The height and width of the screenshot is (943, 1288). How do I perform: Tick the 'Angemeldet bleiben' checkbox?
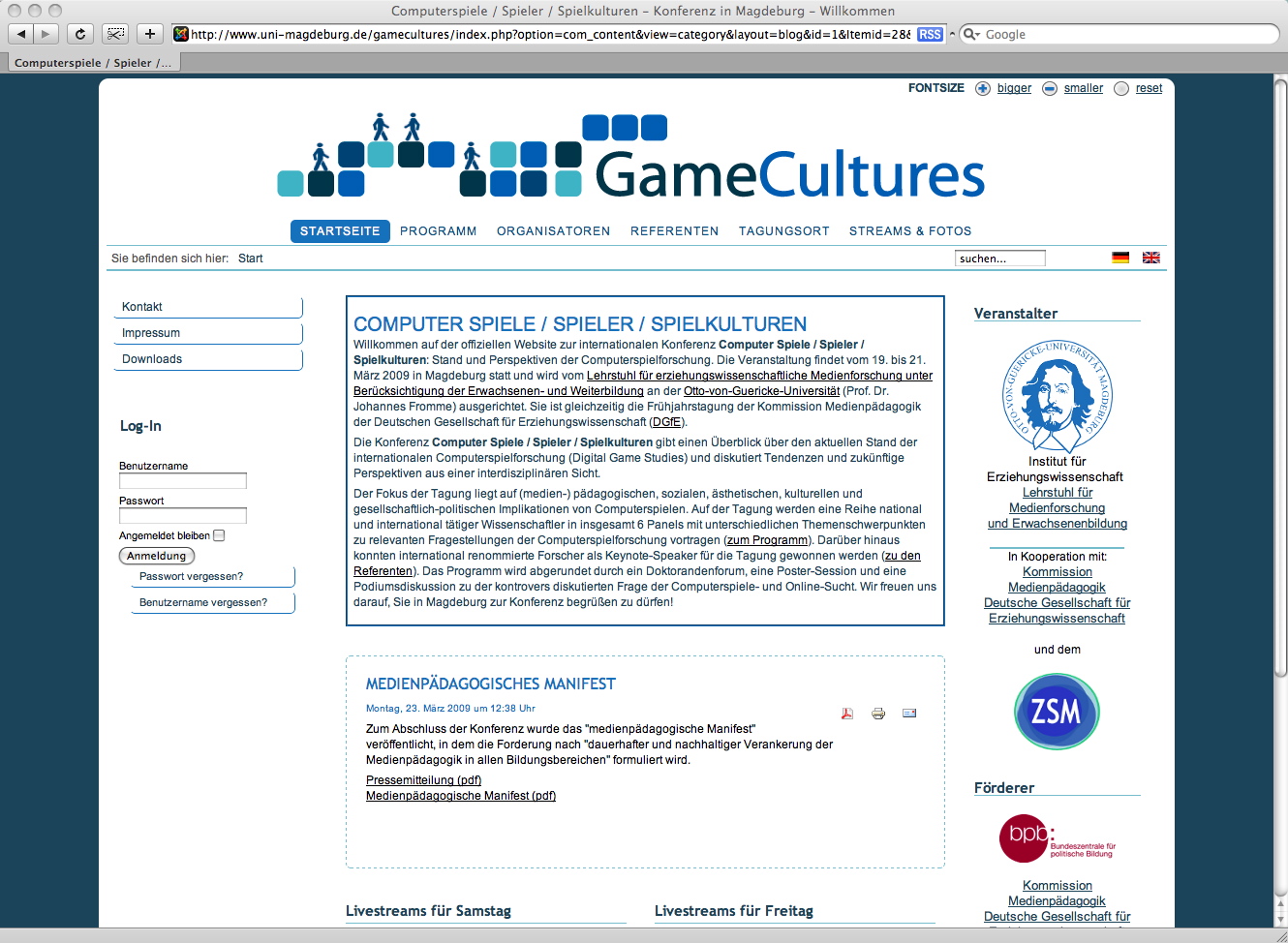pos(219,535)
